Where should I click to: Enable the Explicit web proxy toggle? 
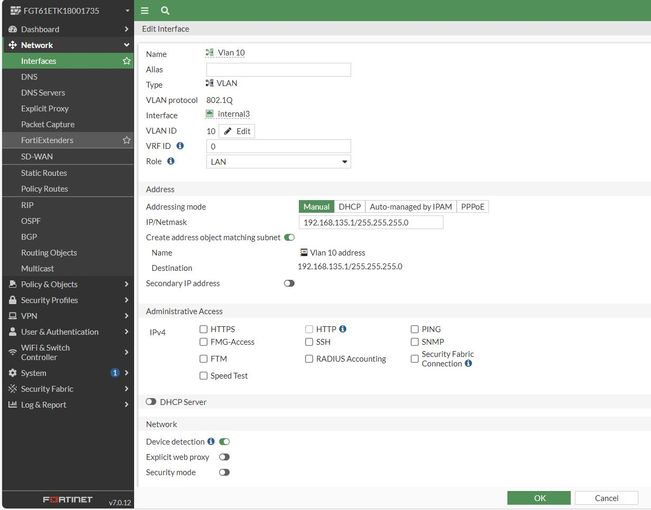(x=224, y=457)
